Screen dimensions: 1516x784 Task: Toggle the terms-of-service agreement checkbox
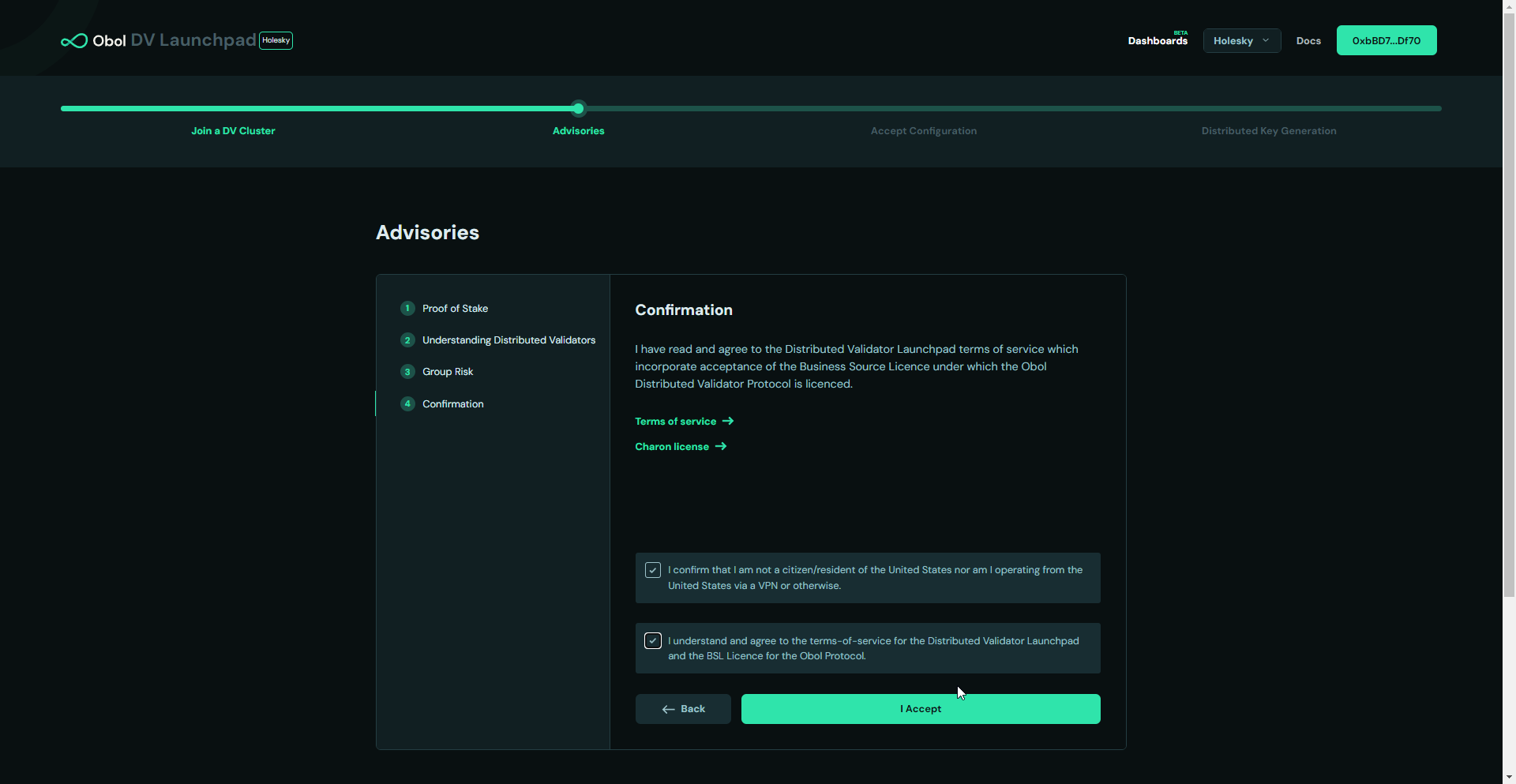point(653,641)
